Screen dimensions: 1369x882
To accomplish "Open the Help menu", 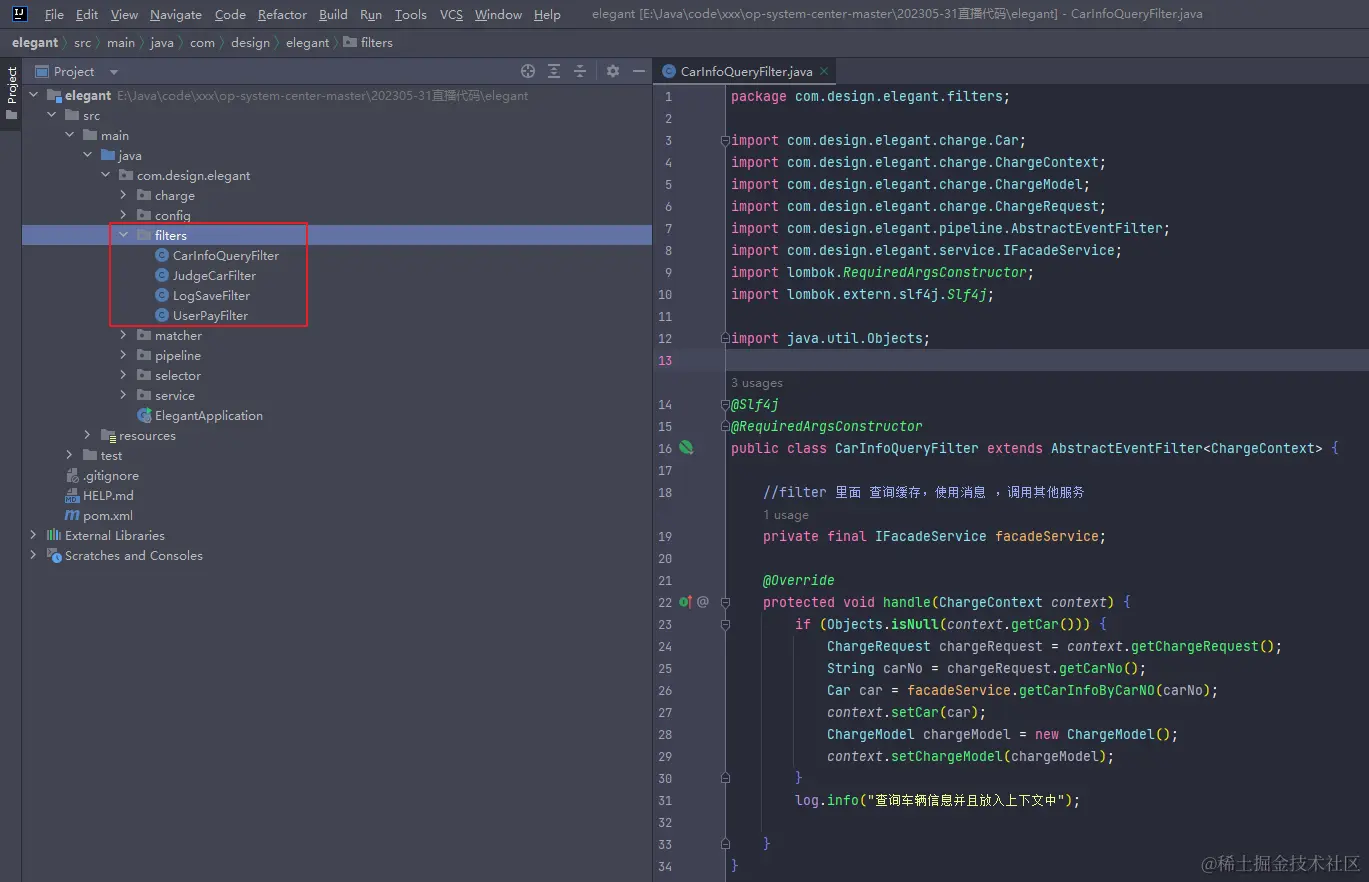I will tap(547, 14).
